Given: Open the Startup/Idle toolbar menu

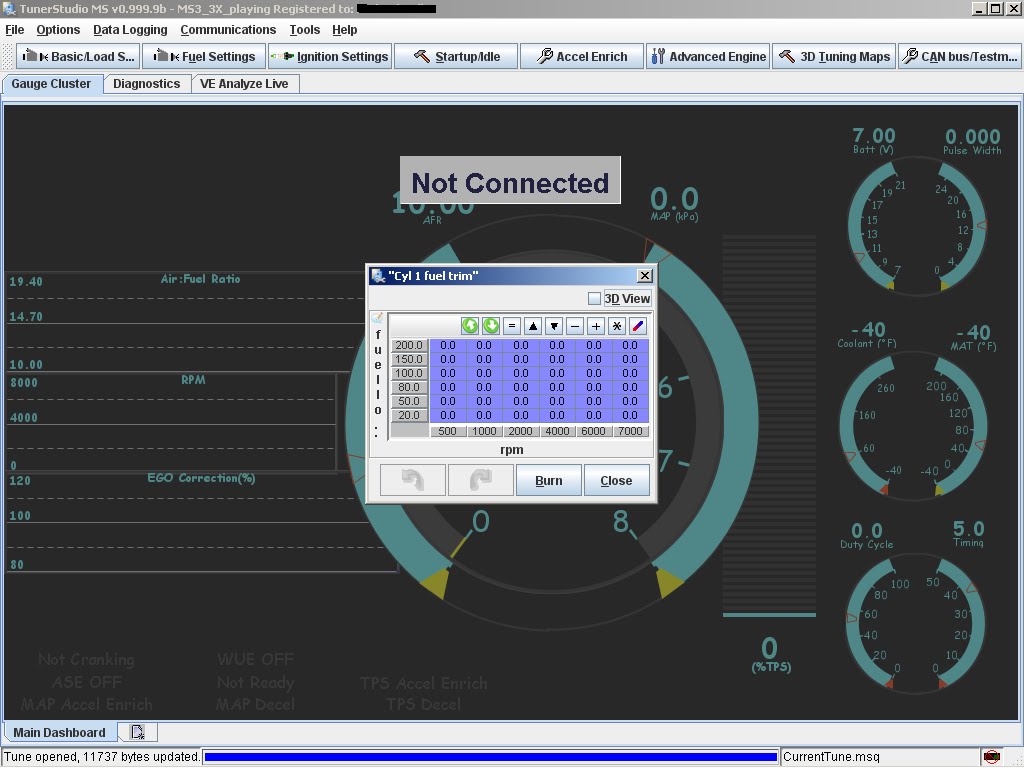Looking at the screenshot, I should (x=456, y=56).
